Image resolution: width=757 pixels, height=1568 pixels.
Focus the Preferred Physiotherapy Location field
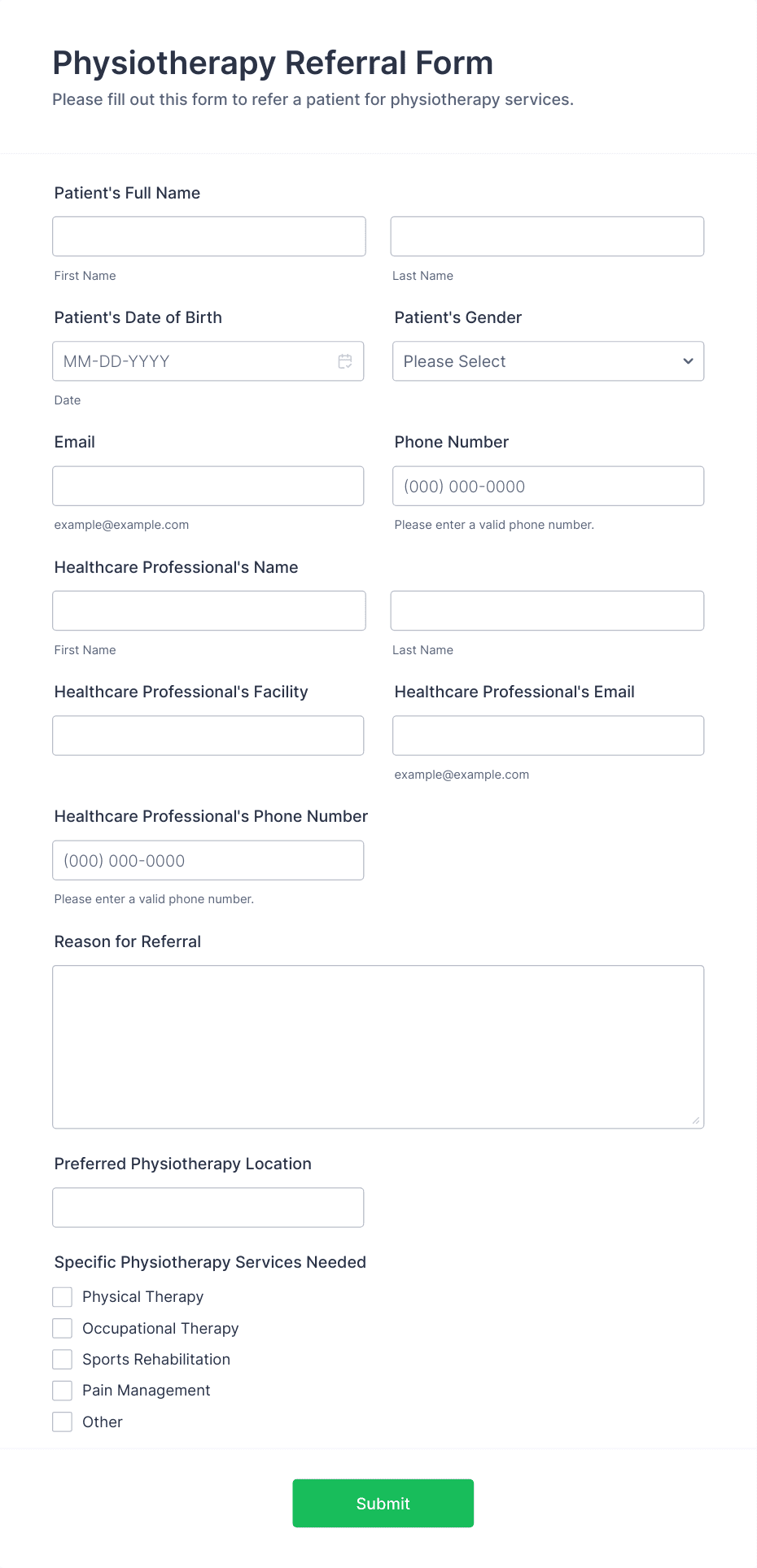[x=208, y=1208]
